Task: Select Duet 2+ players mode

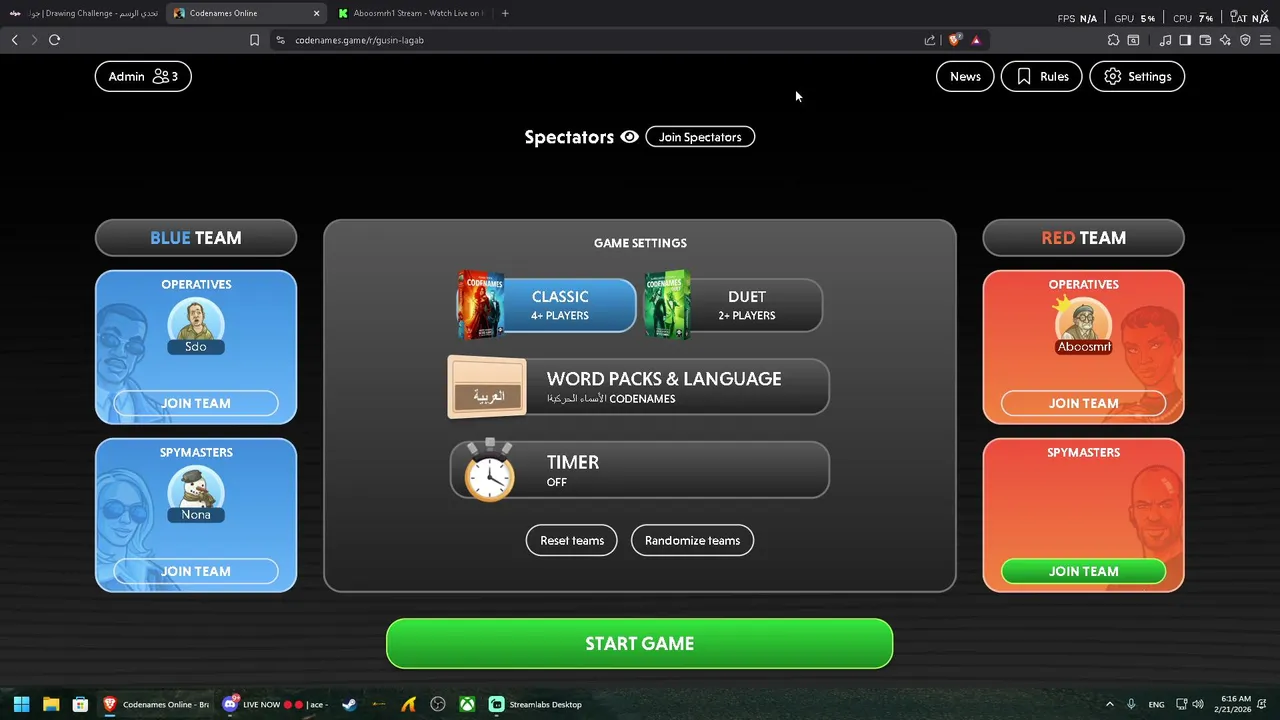Action: pyautogui.click(x=733, y=305)
